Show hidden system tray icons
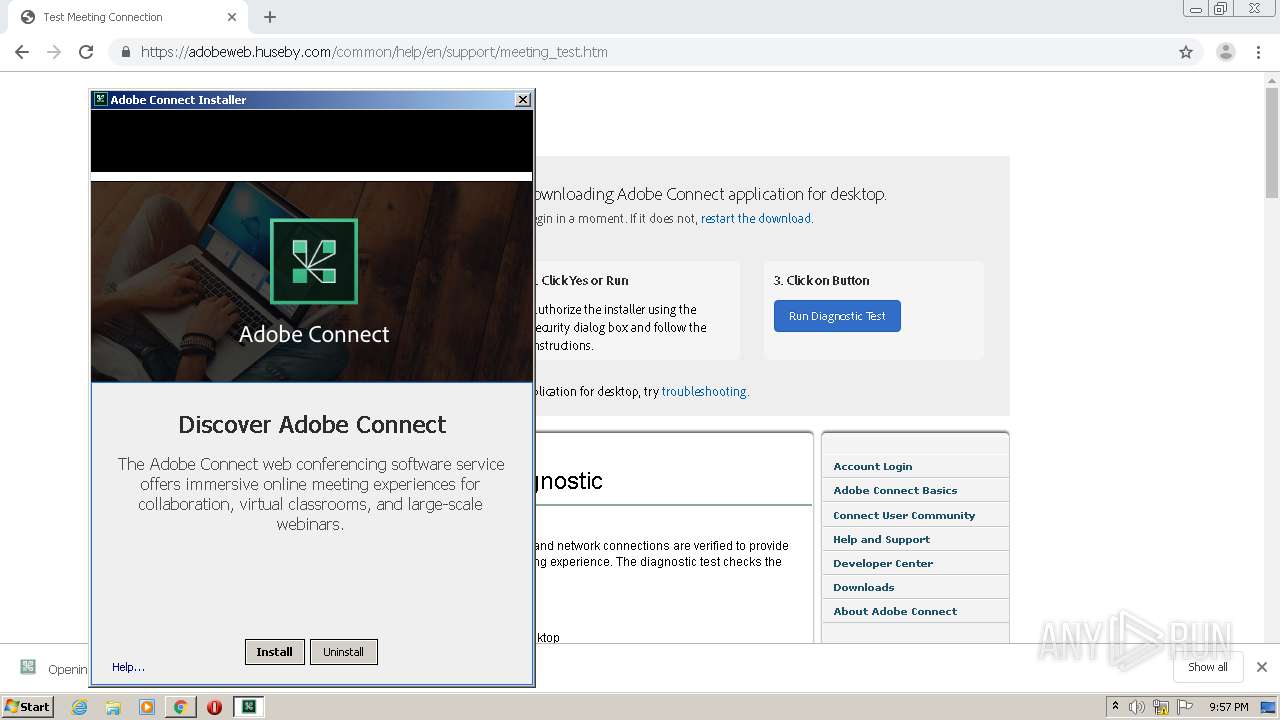Viewport: 1280px width, 720px height. pos(1115,706)
